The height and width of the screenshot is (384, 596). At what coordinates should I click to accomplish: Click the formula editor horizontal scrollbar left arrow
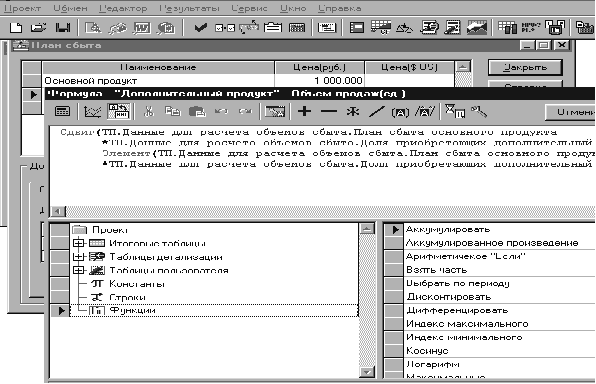[x=58, y=211]
